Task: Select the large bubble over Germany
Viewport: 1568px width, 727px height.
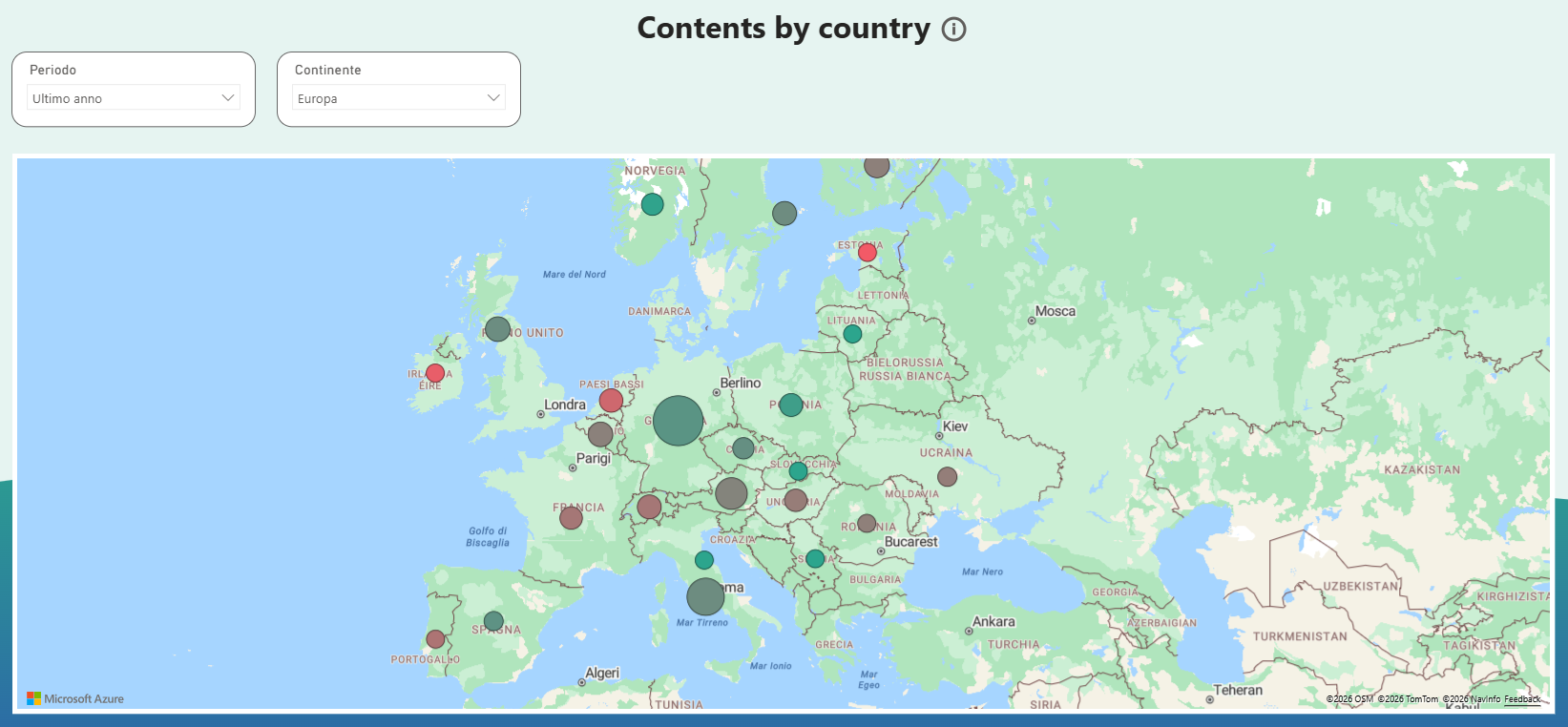Action: point(679,421)
